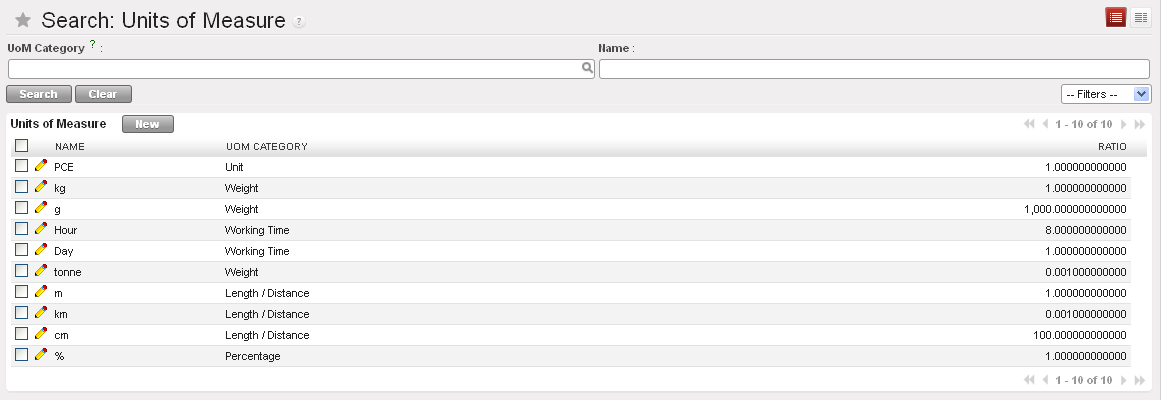The width and height of the screenshot is (1161, 400).
Task: Sort by the Name column header
Action: point(70,147)
